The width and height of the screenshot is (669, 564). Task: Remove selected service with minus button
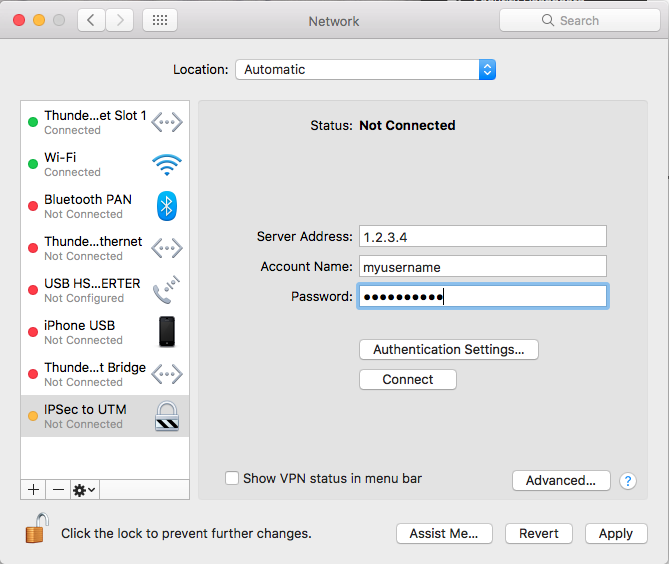coord(58,489)
